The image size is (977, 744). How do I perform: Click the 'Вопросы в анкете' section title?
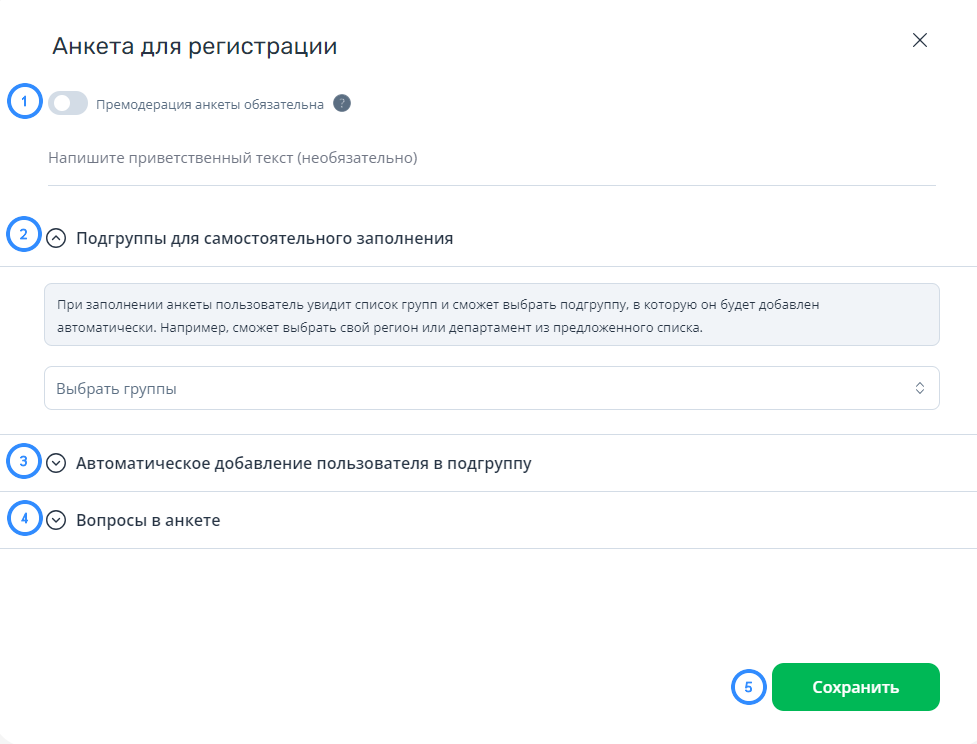point(148,520)
